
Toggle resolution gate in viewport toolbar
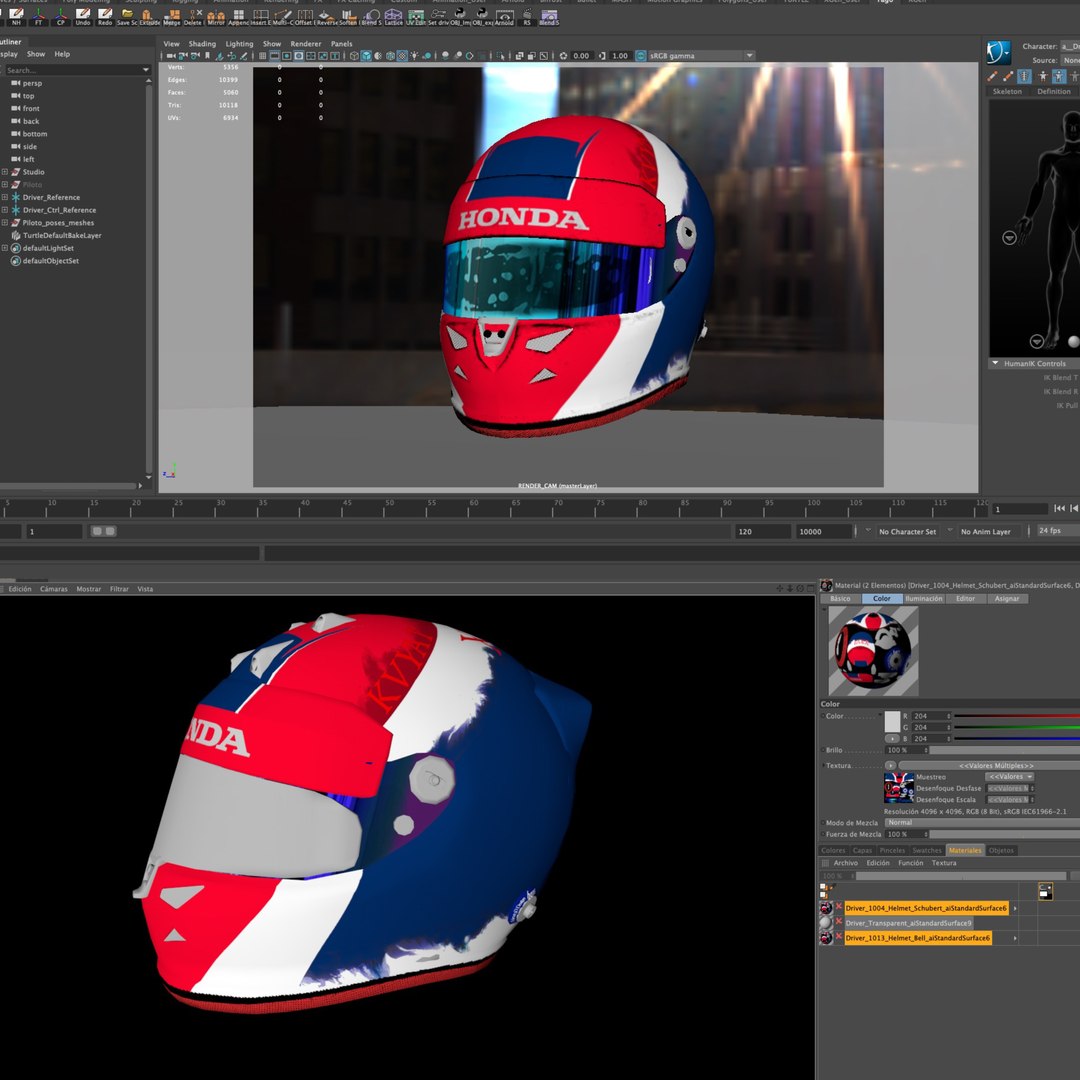click(x=287, y=56)
